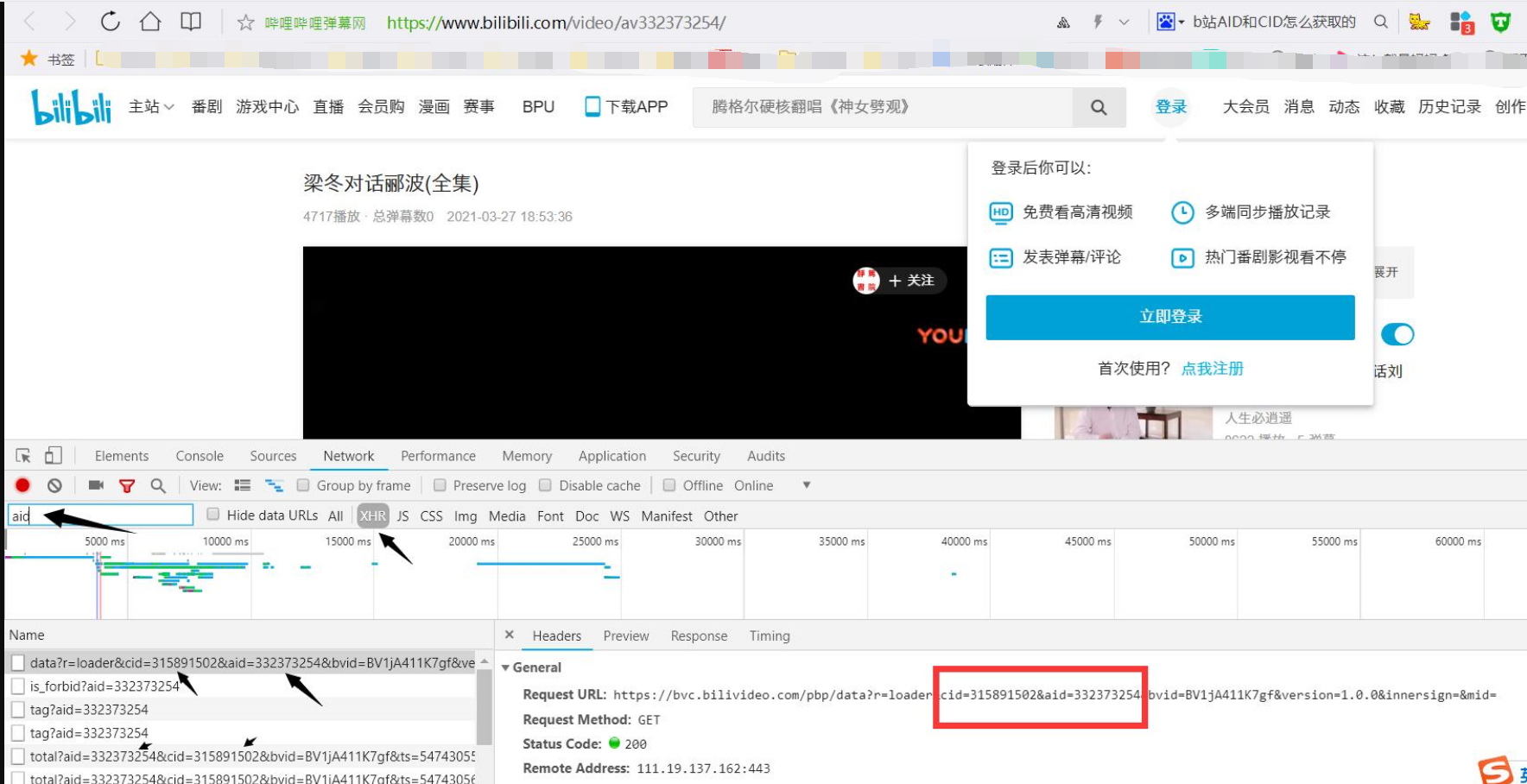Image resolution: width=1527 pixels, height=784 pixels.
Task: Enable Group by frame checkbox
Action: pyautogui.click(x=303, y=485)
